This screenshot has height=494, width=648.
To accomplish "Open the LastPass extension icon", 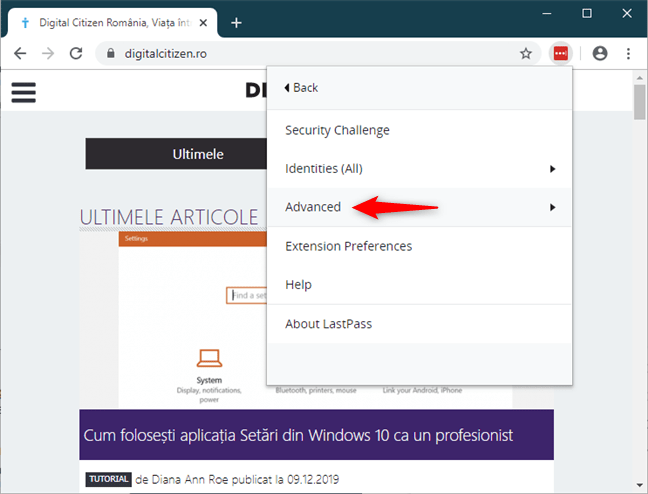I will pos(560,53).
